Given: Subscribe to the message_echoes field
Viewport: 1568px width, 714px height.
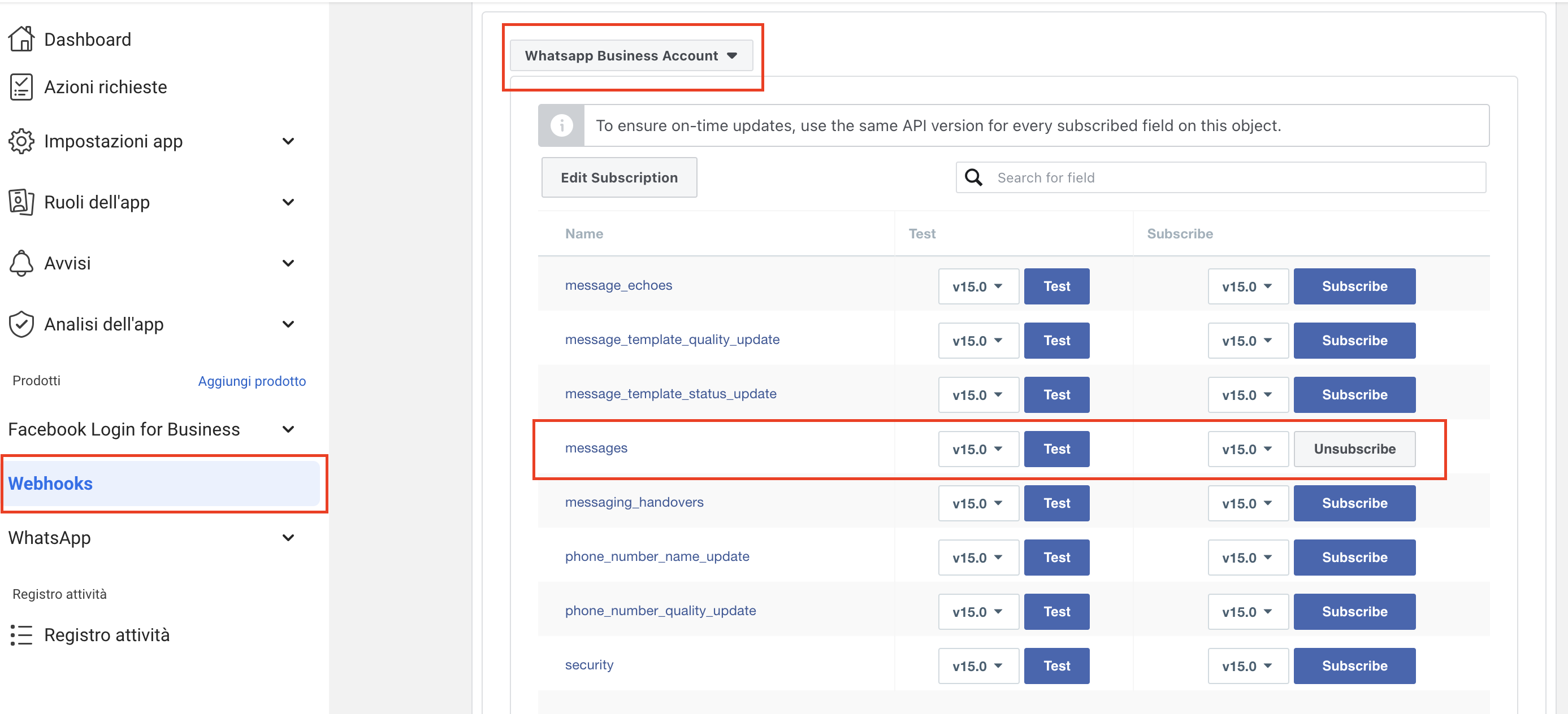Looking at the screenshot, I should pos(1354,286).
